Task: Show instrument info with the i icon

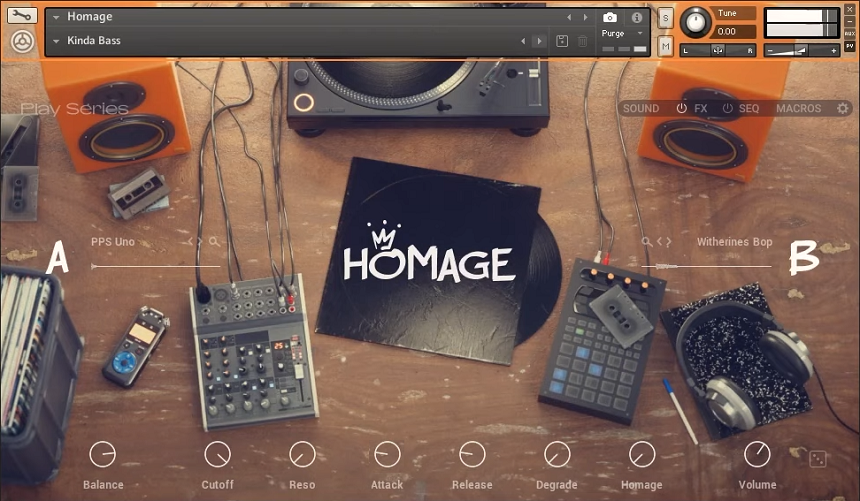Action: pyautogui.click(x=637, y=18)
